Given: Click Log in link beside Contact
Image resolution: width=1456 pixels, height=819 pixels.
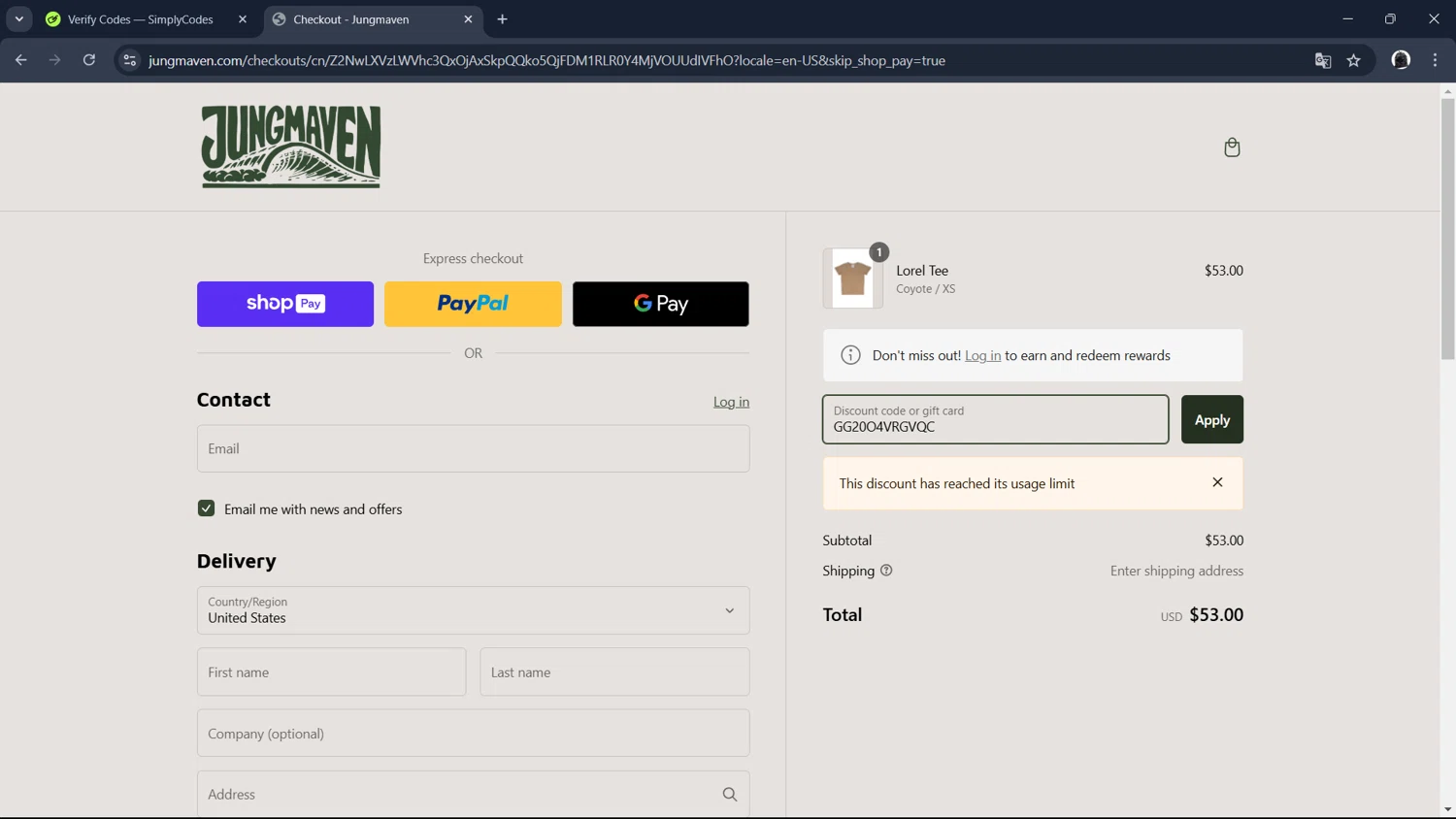Looking at the screenshot, I should point(731,402).
